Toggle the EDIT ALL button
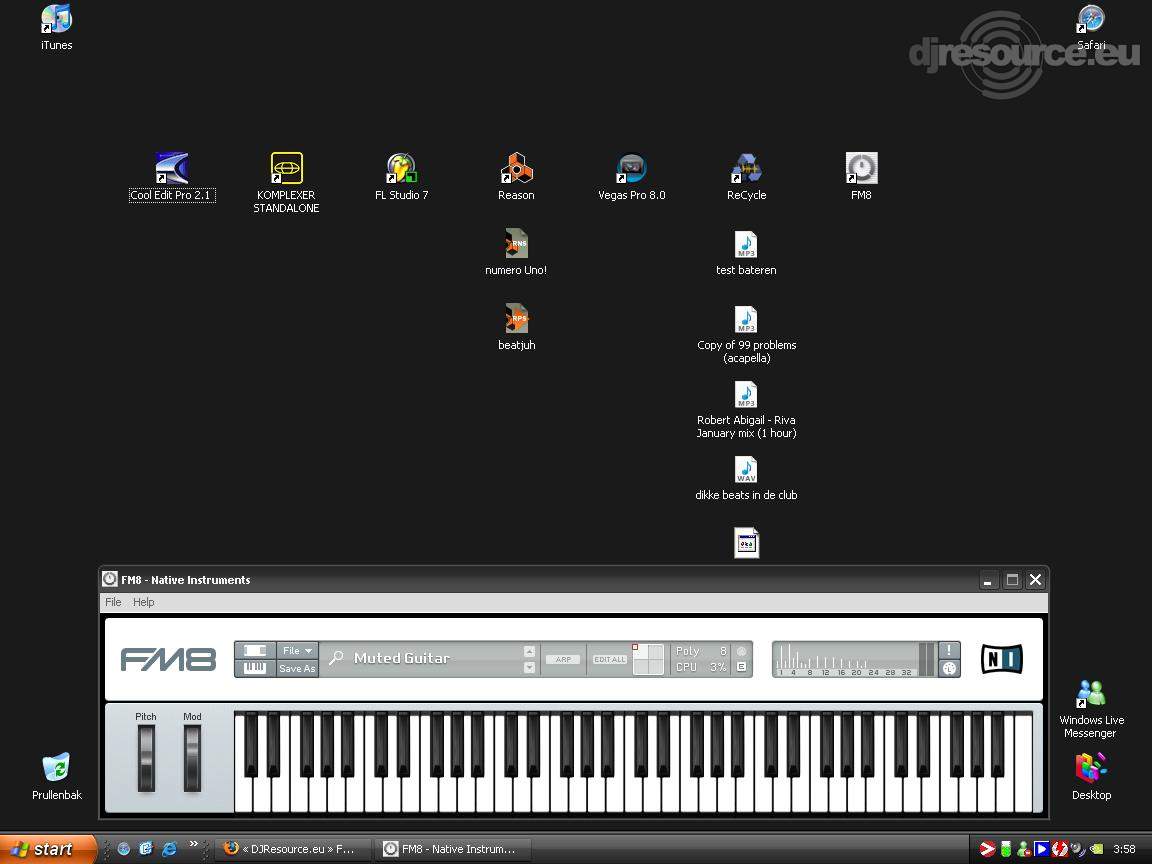 coord(610,659)
